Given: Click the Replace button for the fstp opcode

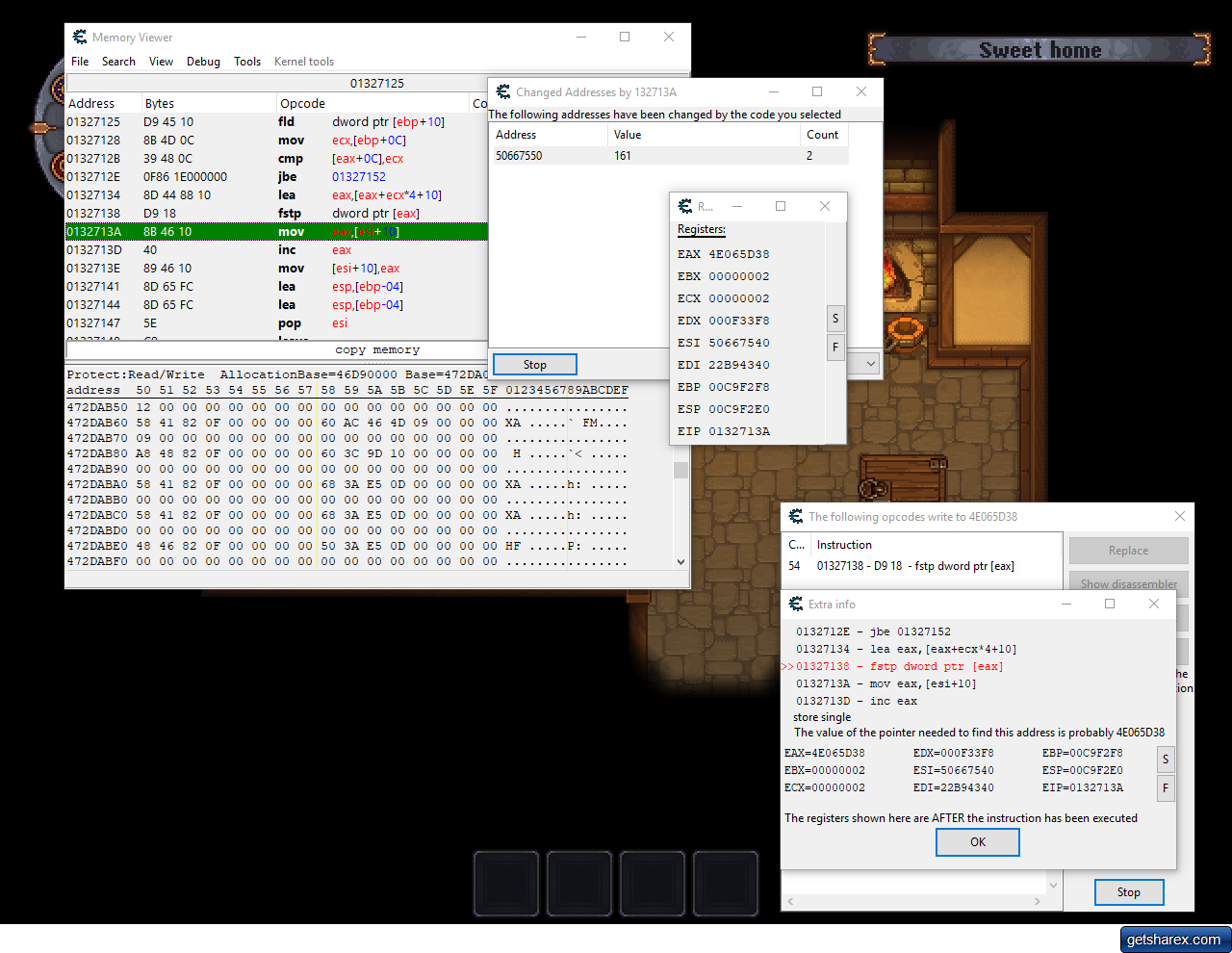Looking at the screenshot, I should (1128, 550).
